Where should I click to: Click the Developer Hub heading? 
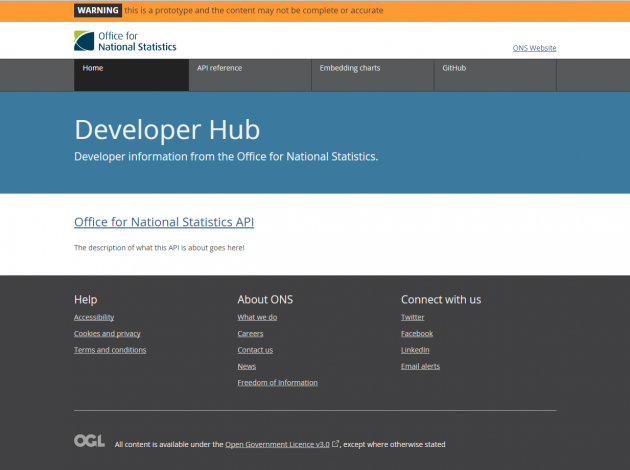[x=167, y=130]
